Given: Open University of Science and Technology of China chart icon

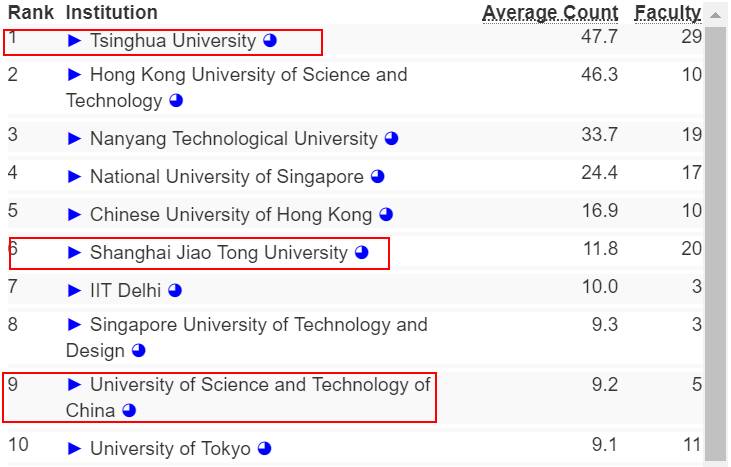Looking at the screenshot, I should pos(129,411).
